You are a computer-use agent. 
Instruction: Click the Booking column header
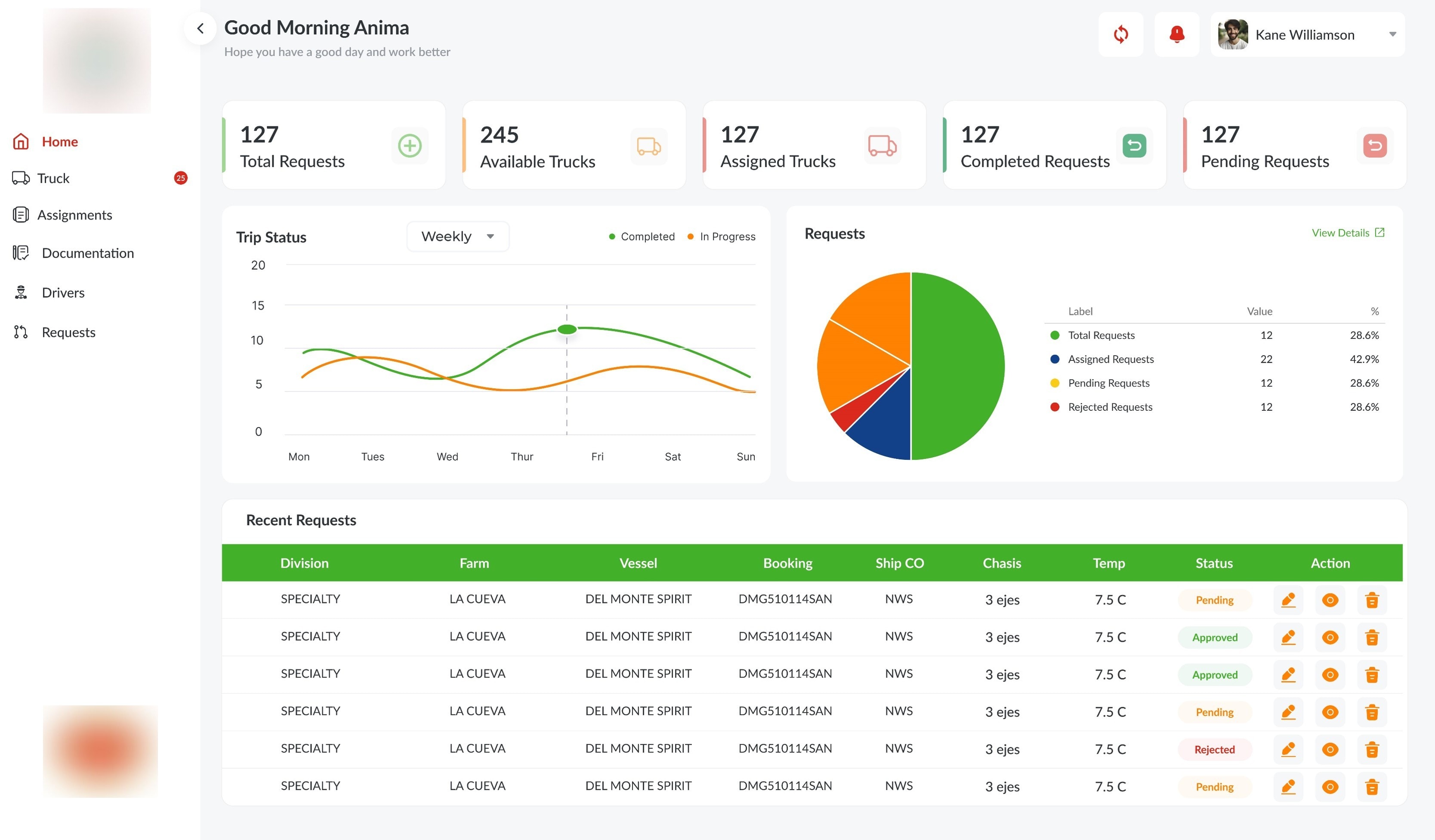(x=787, y=563)
